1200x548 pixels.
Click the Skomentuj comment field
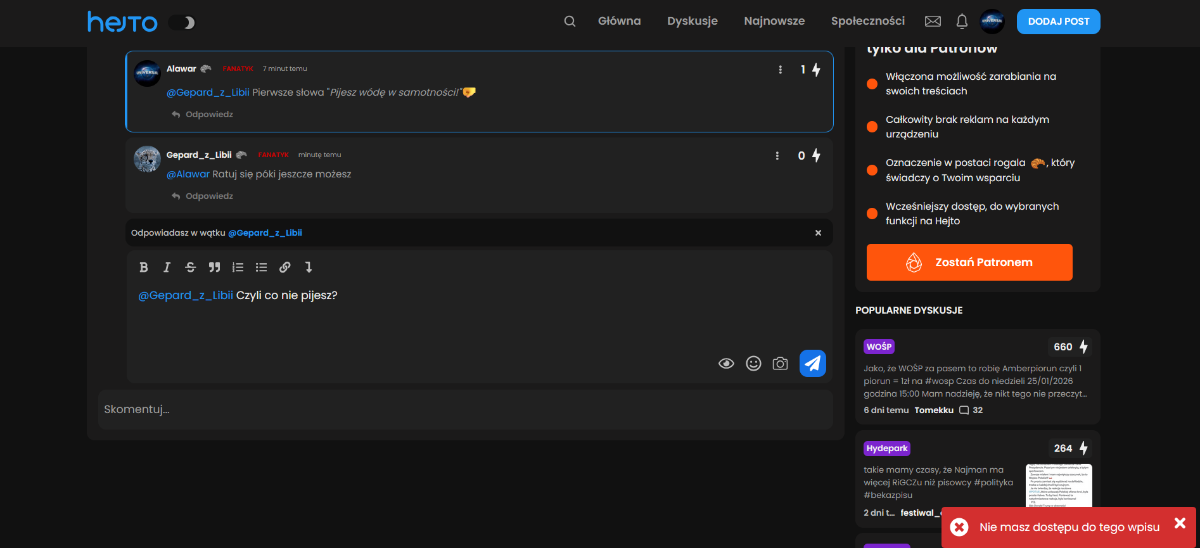465,409
